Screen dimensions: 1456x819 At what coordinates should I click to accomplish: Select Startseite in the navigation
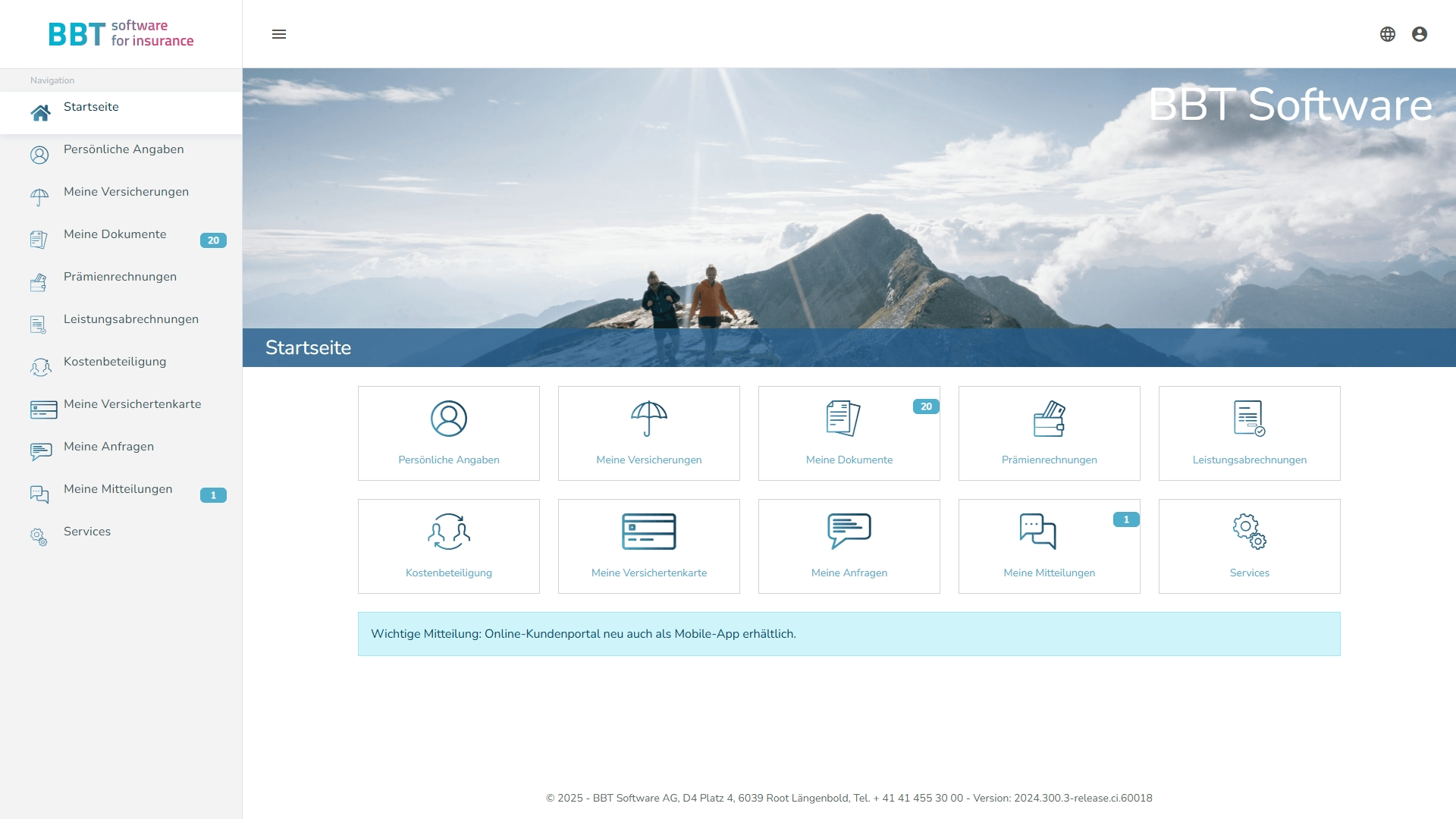tap(121, 113)
